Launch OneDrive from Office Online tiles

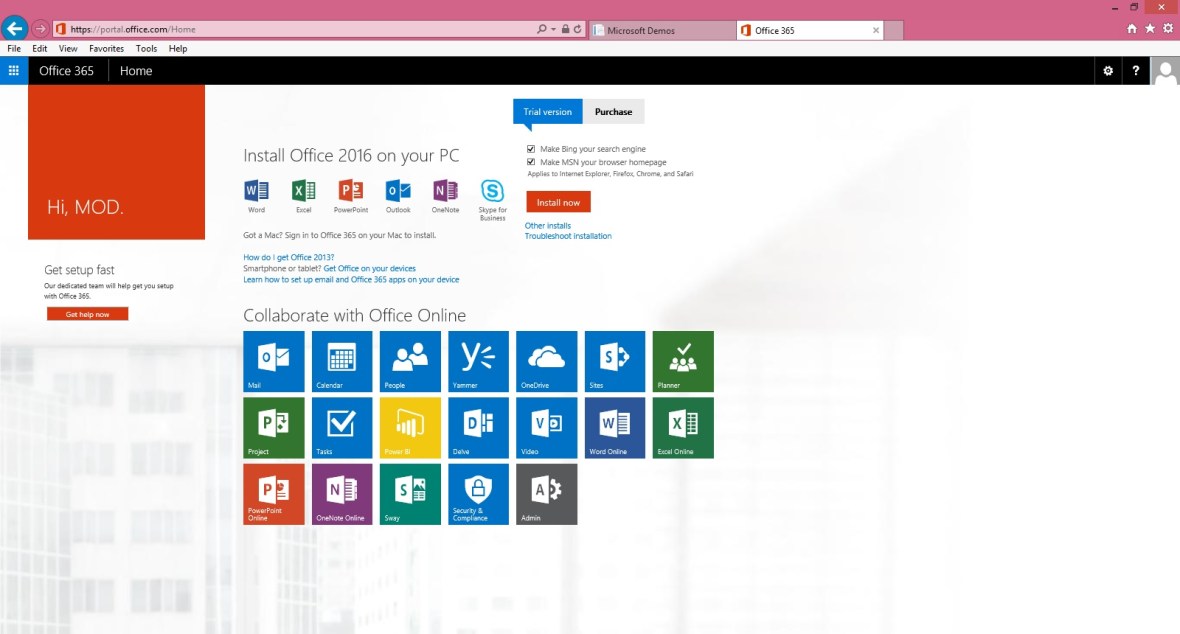[546, 361]
